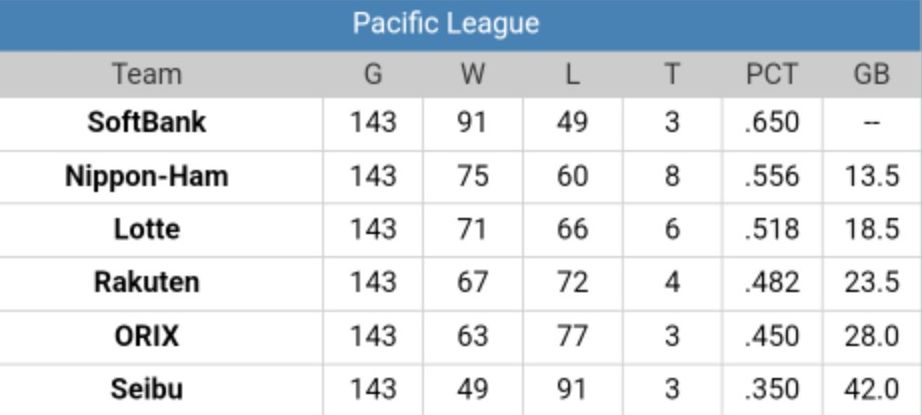
Task: Click the Team column header
Action: (x=147, y=74)
